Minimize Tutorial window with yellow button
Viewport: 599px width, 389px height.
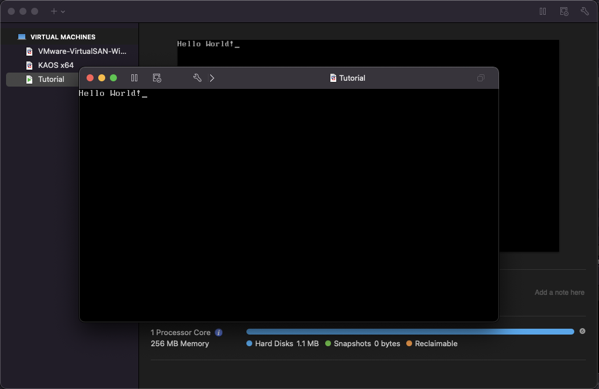pos(102,78)
